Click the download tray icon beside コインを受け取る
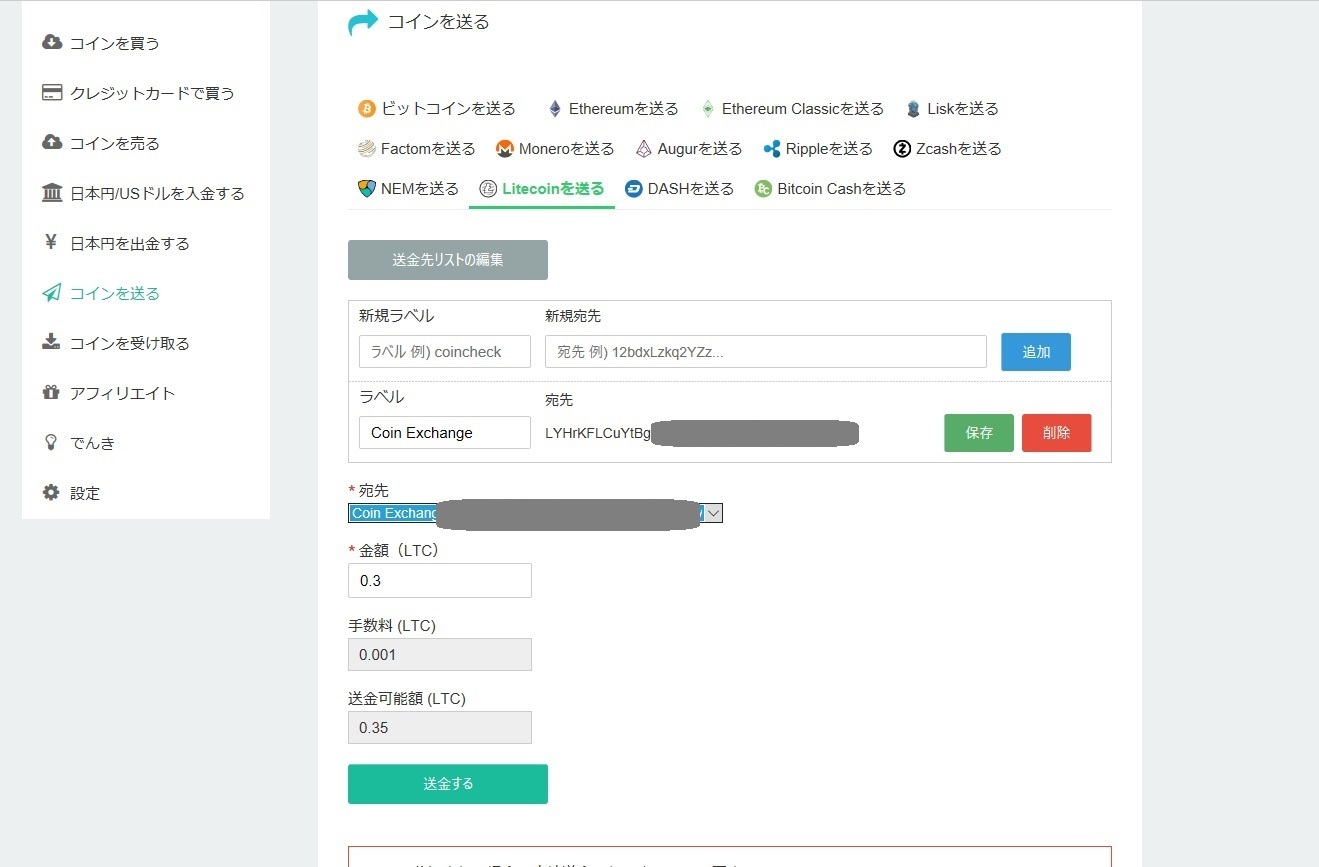 pyautogui.click(x=51, y=342)
